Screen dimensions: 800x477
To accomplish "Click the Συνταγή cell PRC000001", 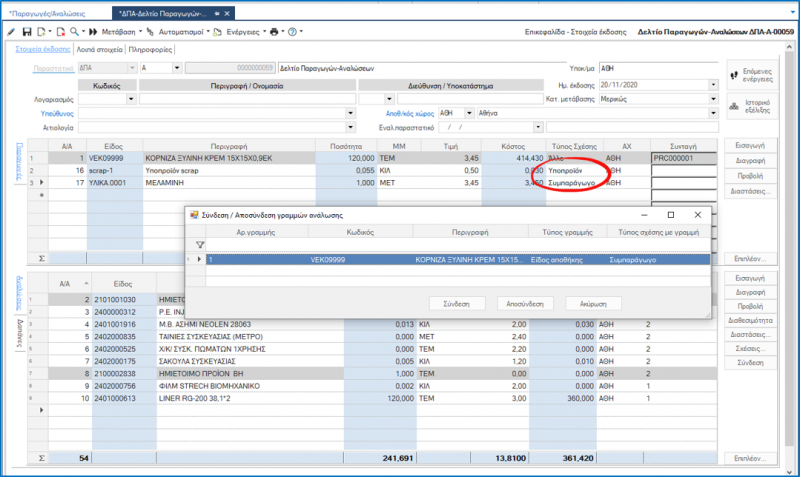I will (x=684, y=158).
